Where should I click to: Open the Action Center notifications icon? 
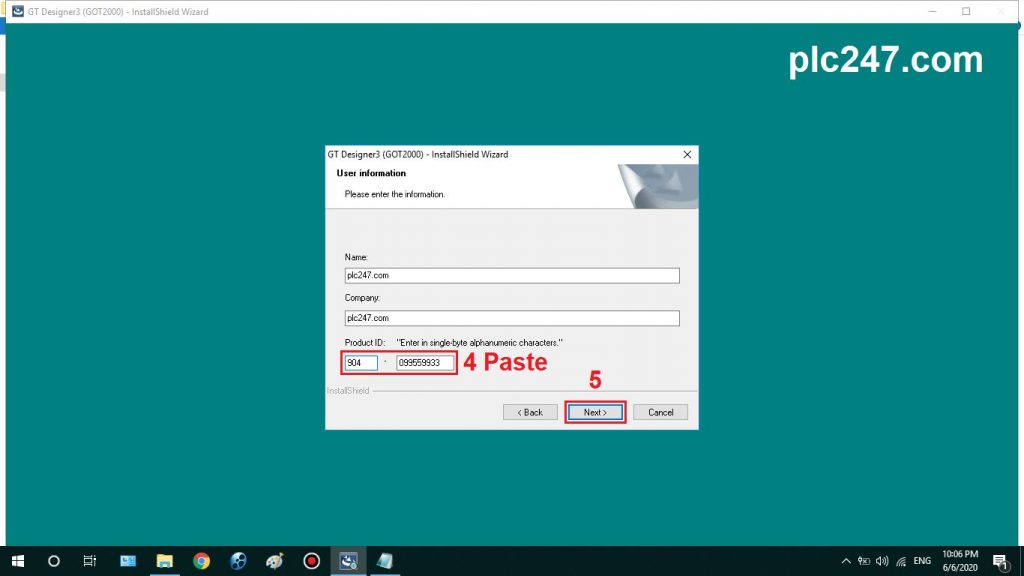[1000, 561]
